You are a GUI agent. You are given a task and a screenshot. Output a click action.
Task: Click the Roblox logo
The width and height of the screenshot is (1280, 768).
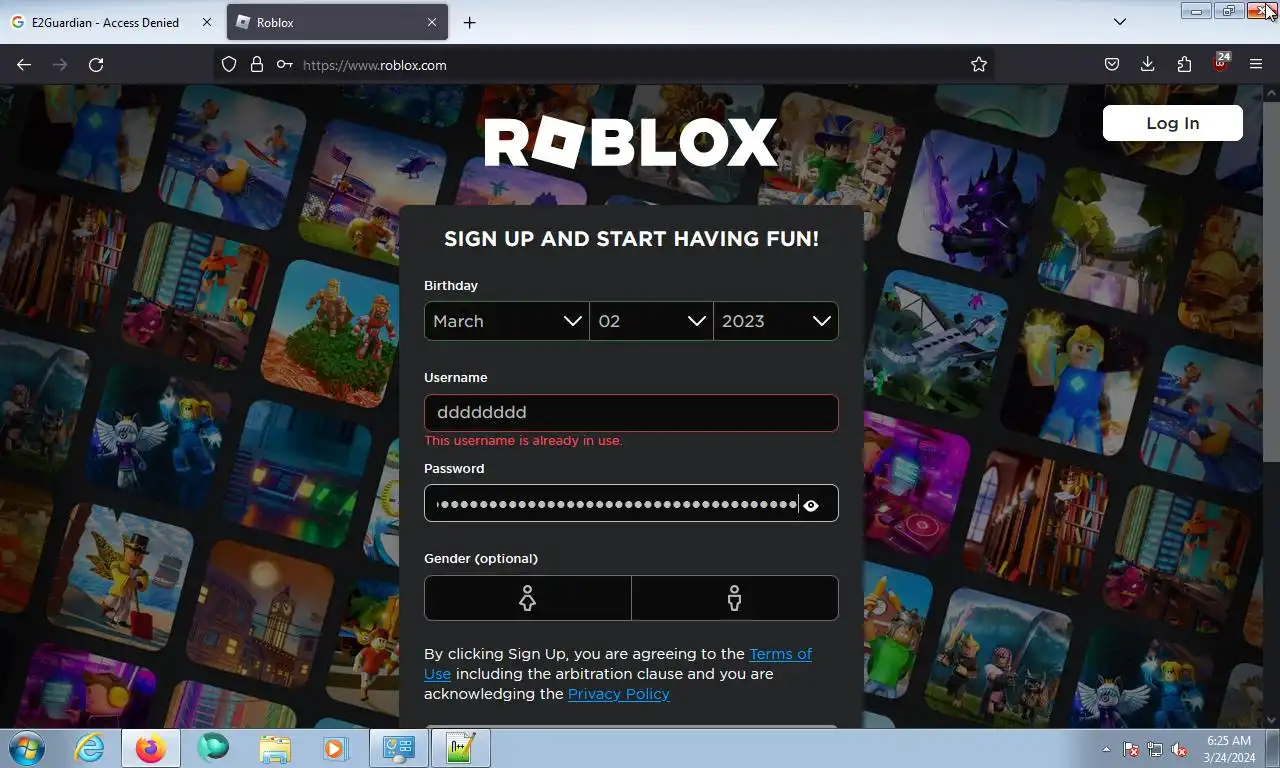(631, 143)
